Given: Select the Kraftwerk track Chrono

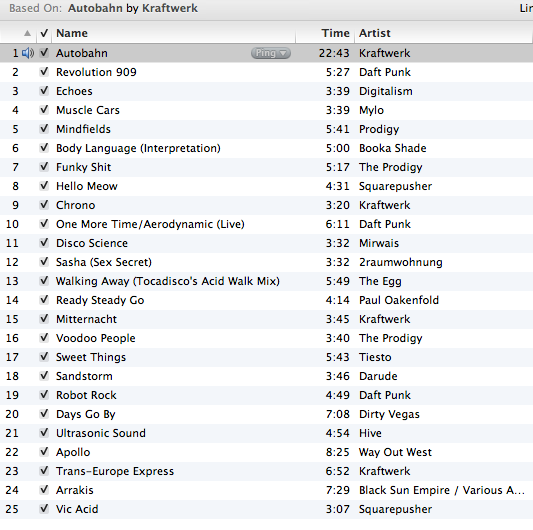Looking at the screenshot, I should pos(75,205).
